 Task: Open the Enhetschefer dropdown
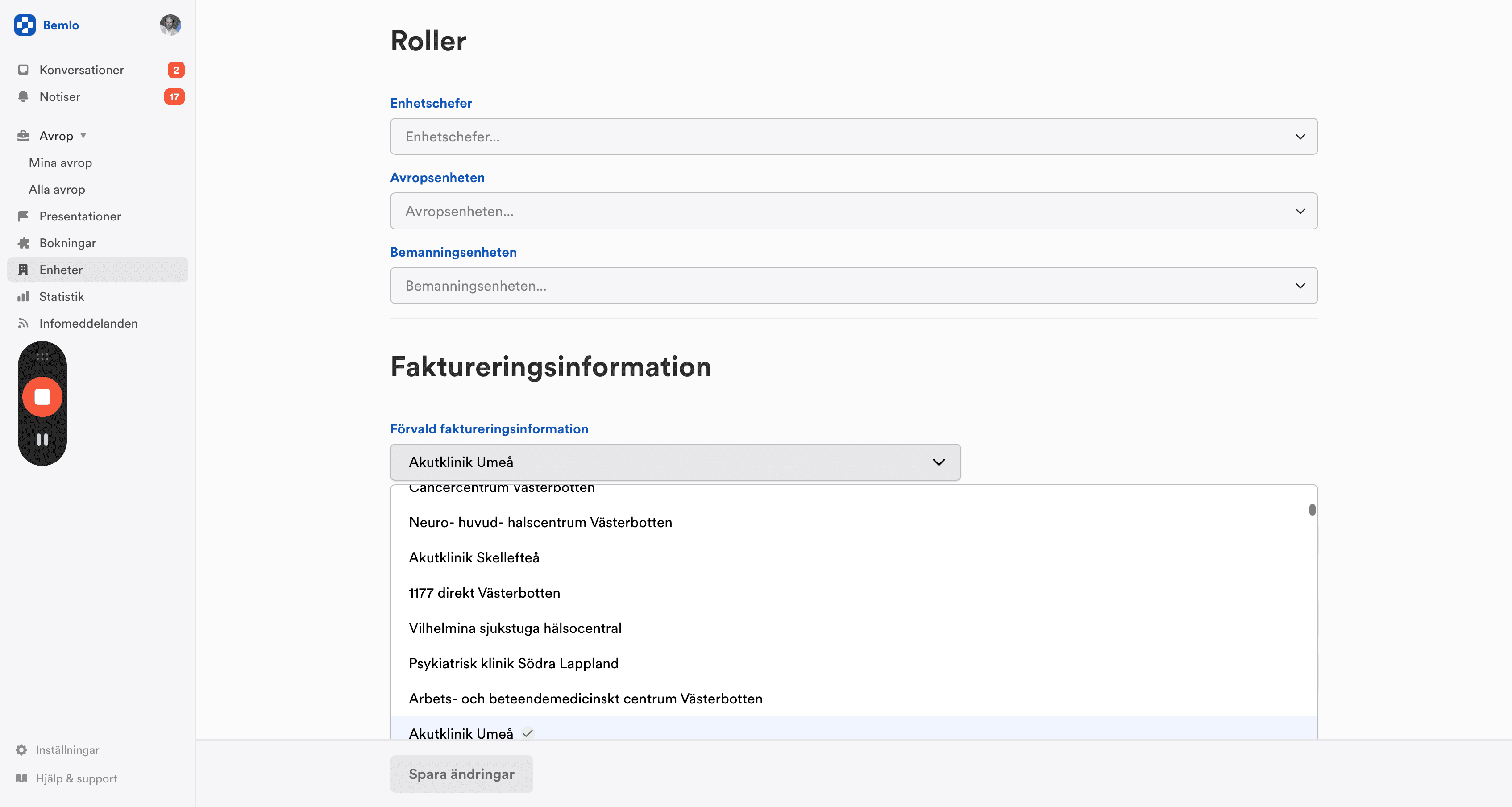[x=853, y=137]
